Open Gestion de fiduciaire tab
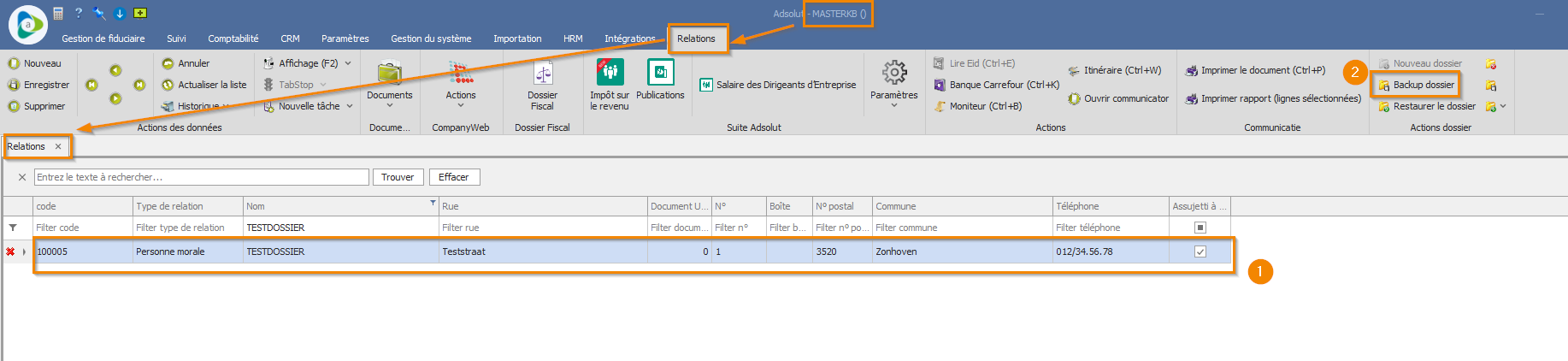The height and width of the screenshot is (361, 1568). 103,38
